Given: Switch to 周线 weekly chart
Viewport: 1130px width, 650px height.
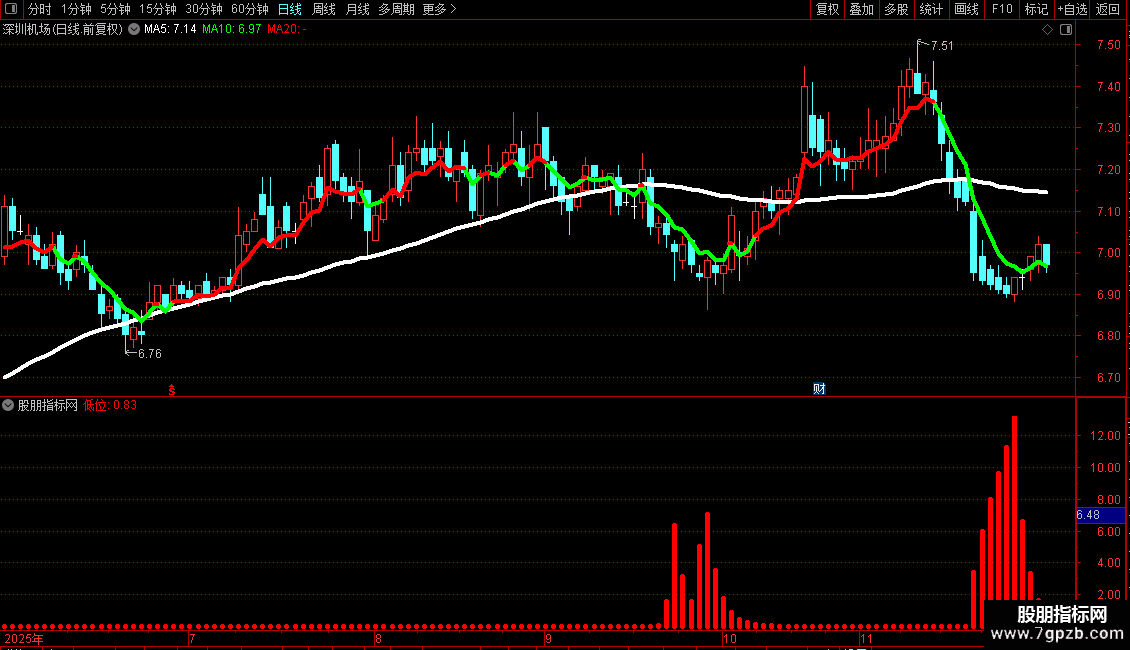Looking at the screenshot, I should point(324,9).
